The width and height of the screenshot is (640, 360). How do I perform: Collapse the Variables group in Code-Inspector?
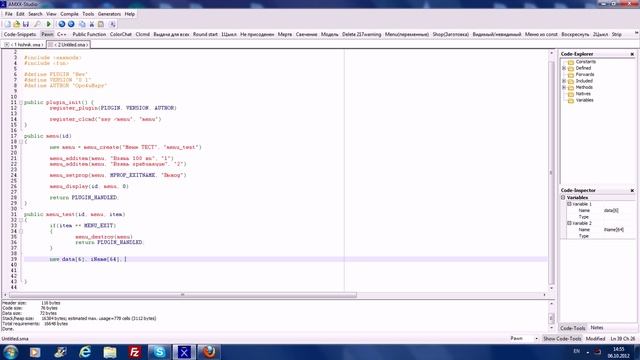[563, 198]
